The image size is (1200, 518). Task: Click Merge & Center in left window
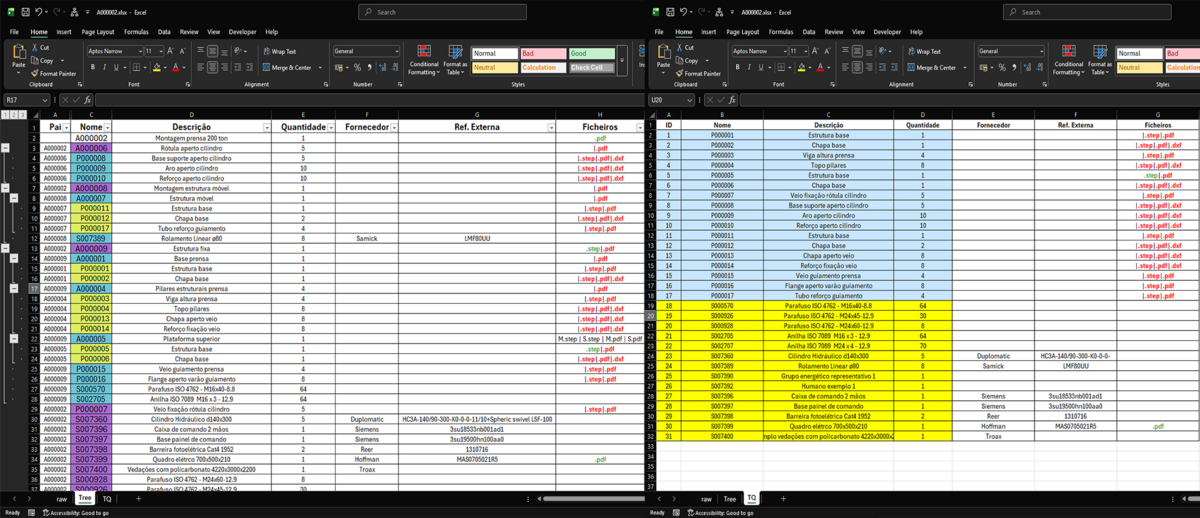coord(287,67)
